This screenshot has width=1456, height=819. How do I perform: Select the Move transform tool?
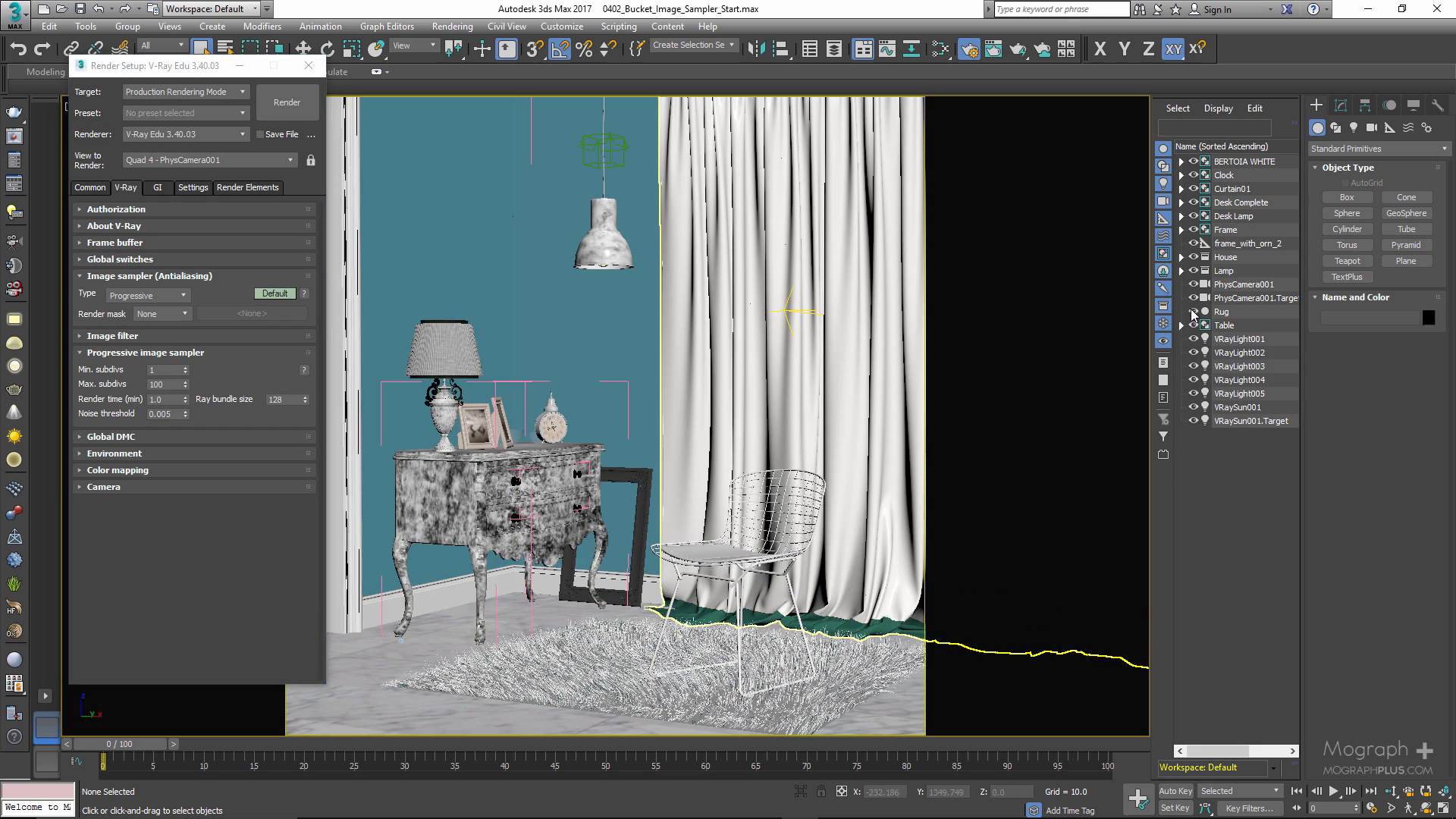click(x=303, y=49)
